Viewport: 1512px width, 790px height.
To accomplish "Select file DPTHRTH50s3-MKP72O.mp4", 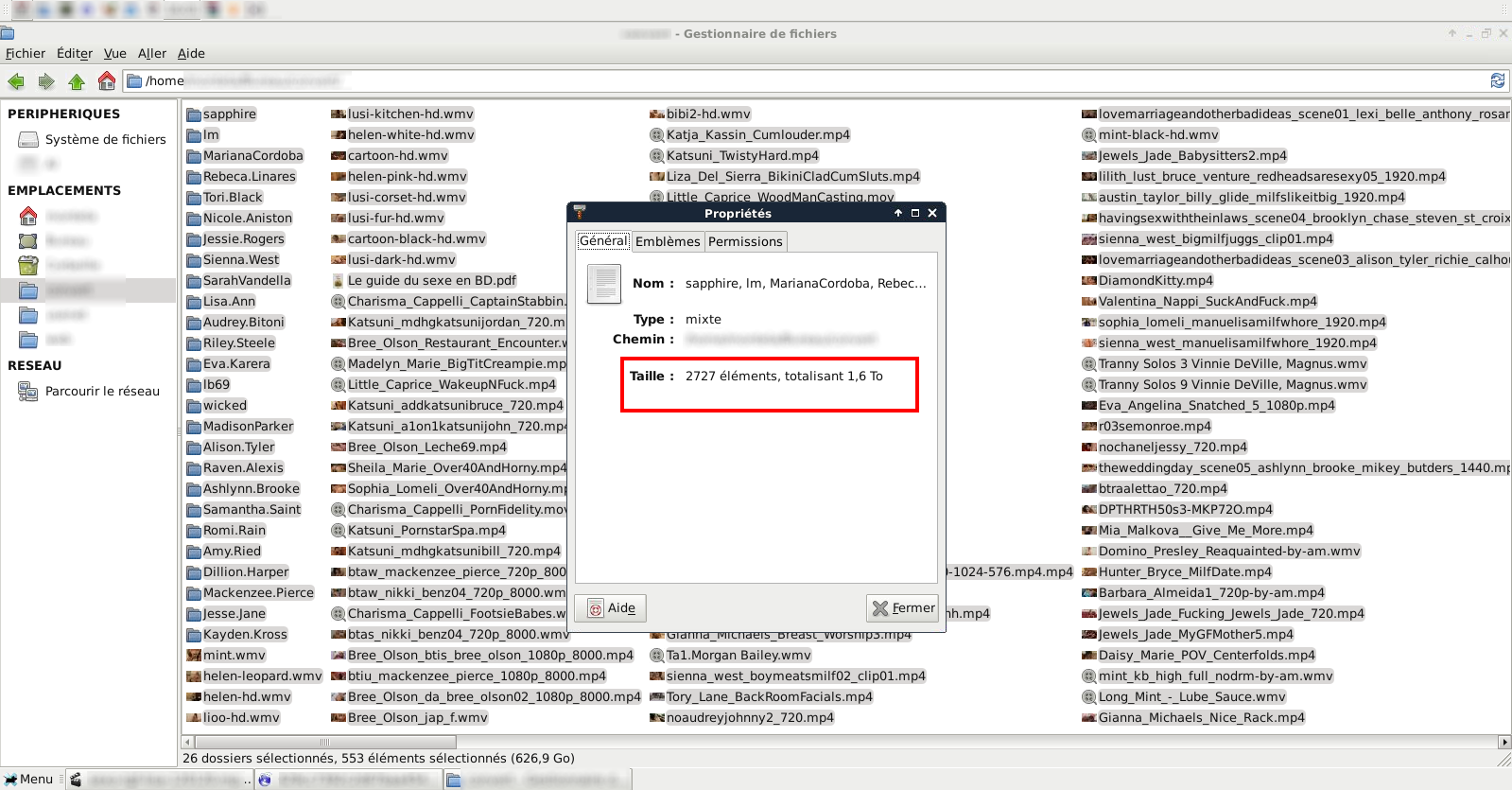I will pos(1177,510).
